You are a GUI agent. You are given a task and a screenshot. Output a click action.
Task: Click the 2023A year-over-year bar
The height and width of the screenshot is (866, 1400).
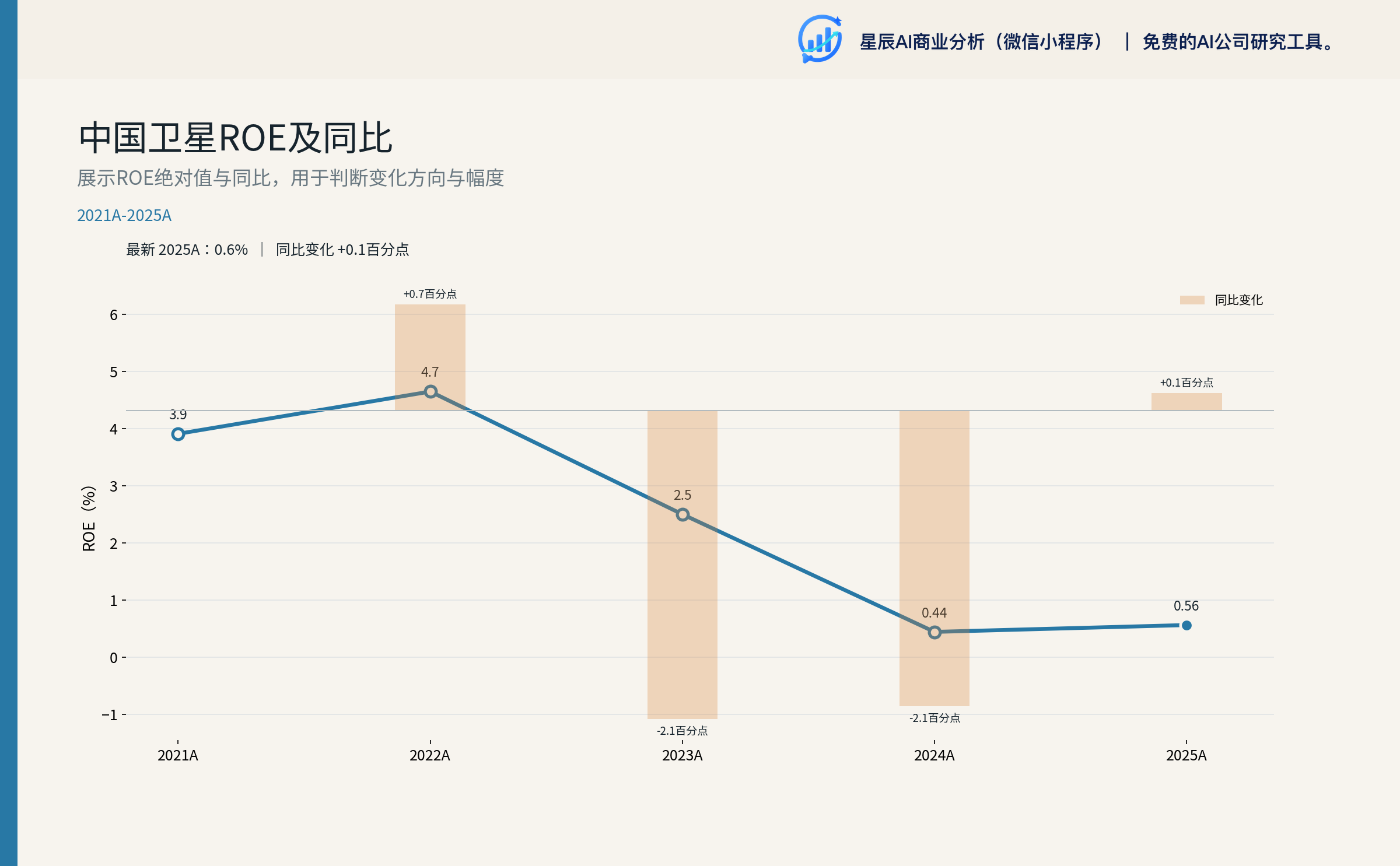coord(682,565)
